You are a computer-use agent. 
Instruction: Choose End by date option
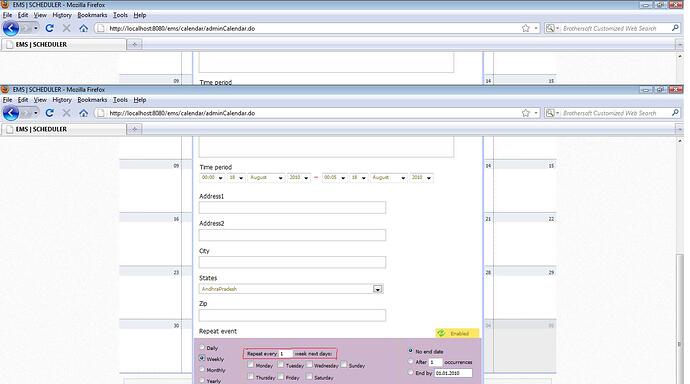pos(411,372)
